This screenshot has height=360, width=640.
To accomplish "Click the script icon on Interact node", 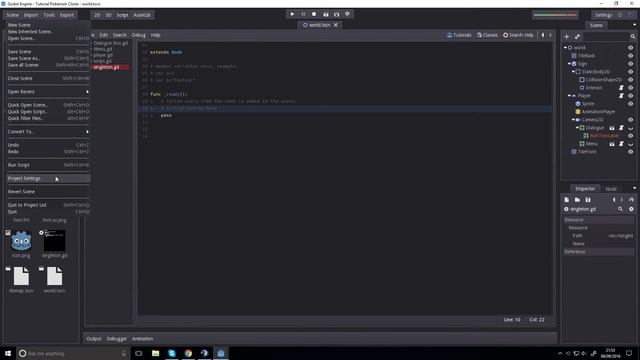I will click(x=621, y=88).
